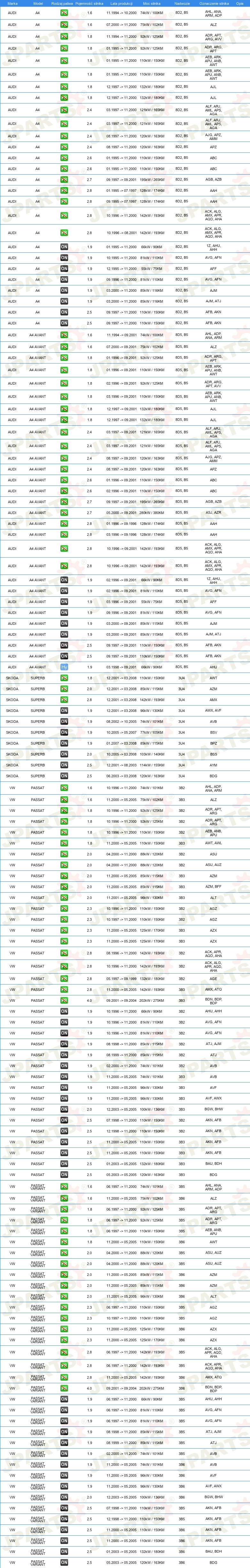Viewport: 250px width, 1568px height.
Task: Select the '05.2000 -> 09.2001' production years cell
Action: pyautogui.click(x=122, y=512)
